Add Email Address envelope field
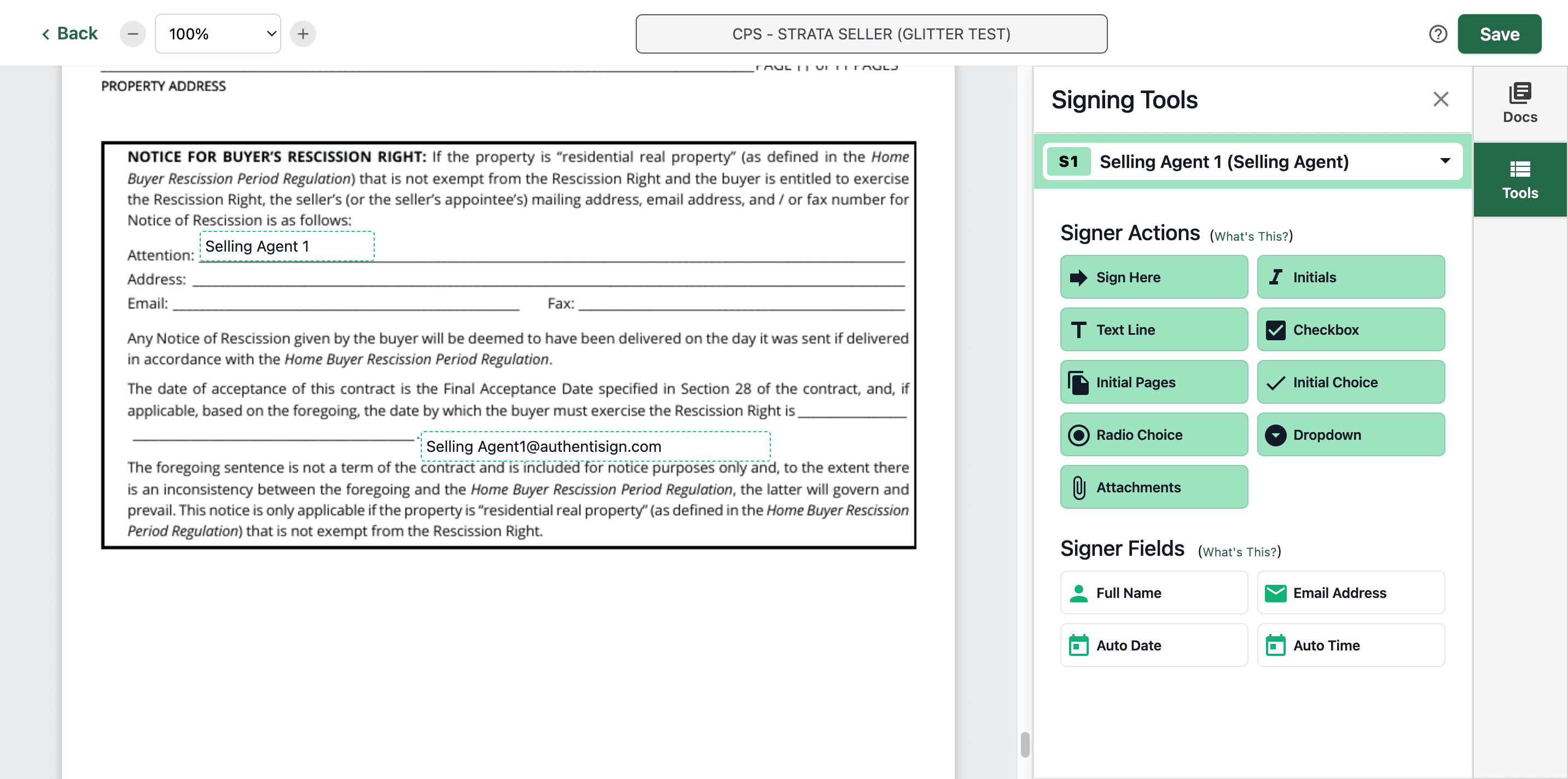 click(x=1351, y=592)
